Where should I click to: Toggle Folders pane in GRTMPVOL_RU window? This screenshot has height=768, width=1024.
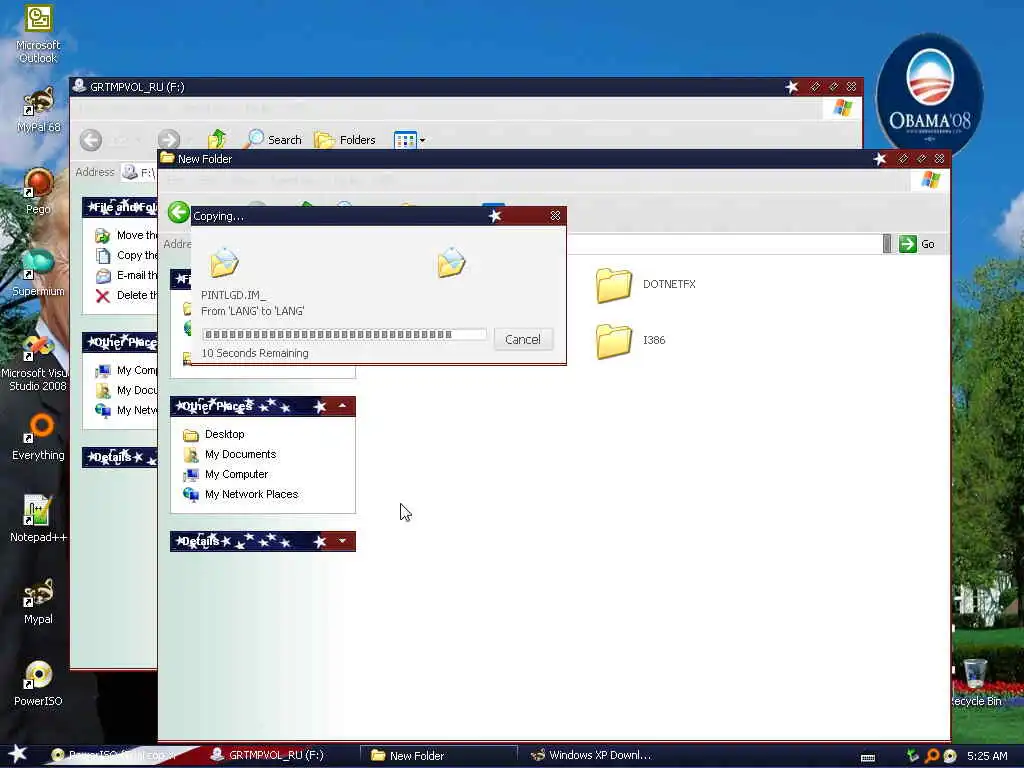tap(345, 140)
